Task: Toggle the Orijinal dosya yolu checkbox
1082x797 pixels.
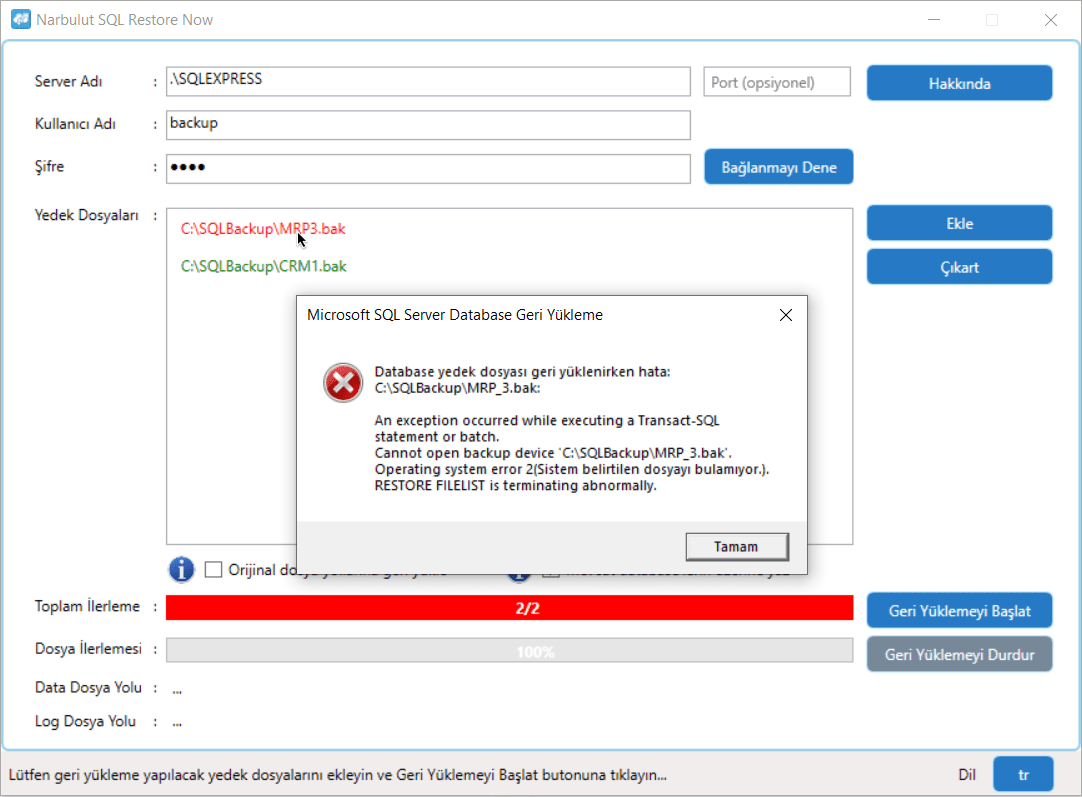Action: click(x=213, y=569)
